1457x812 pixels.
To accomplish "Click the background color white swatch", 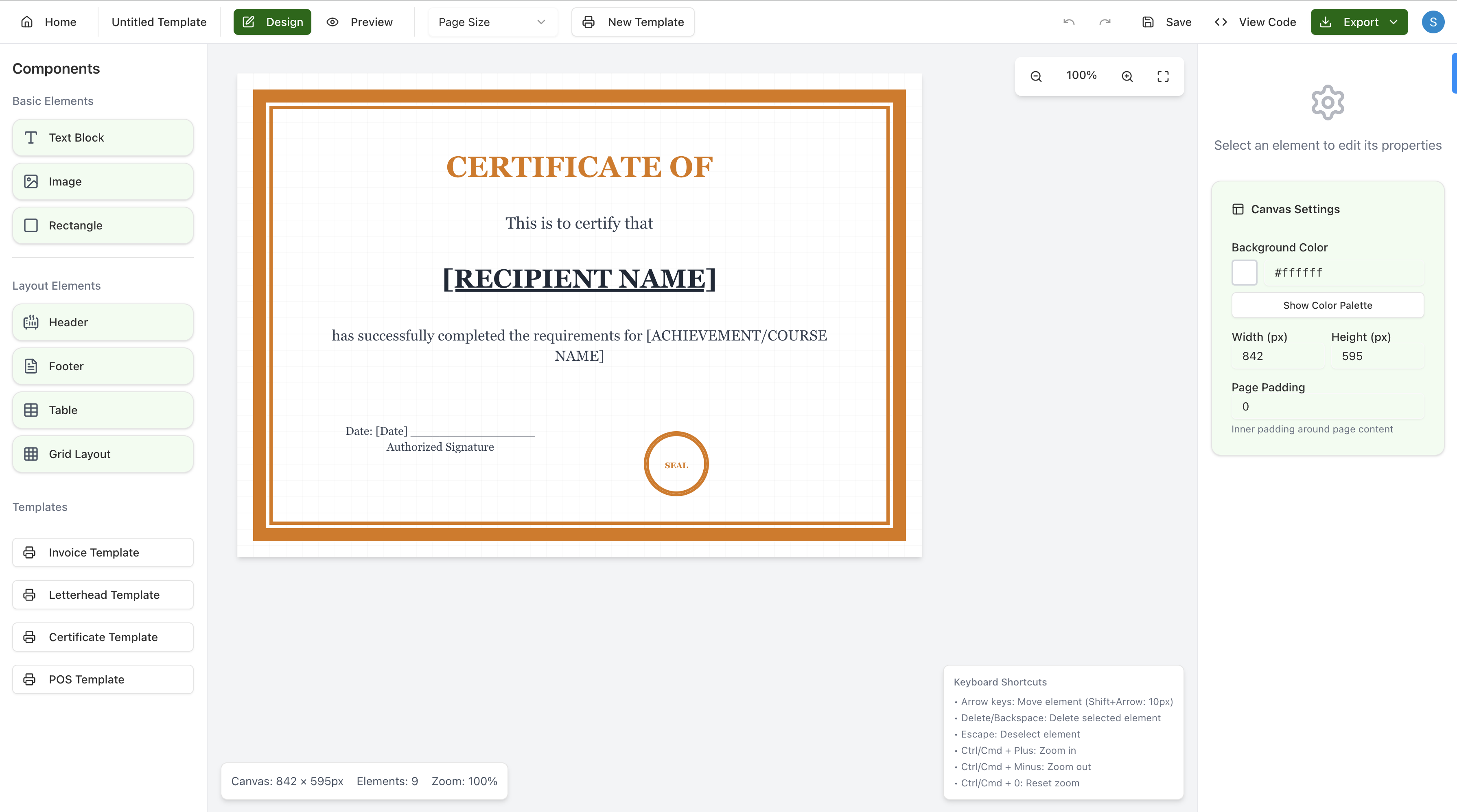I will click(1244, 273).
